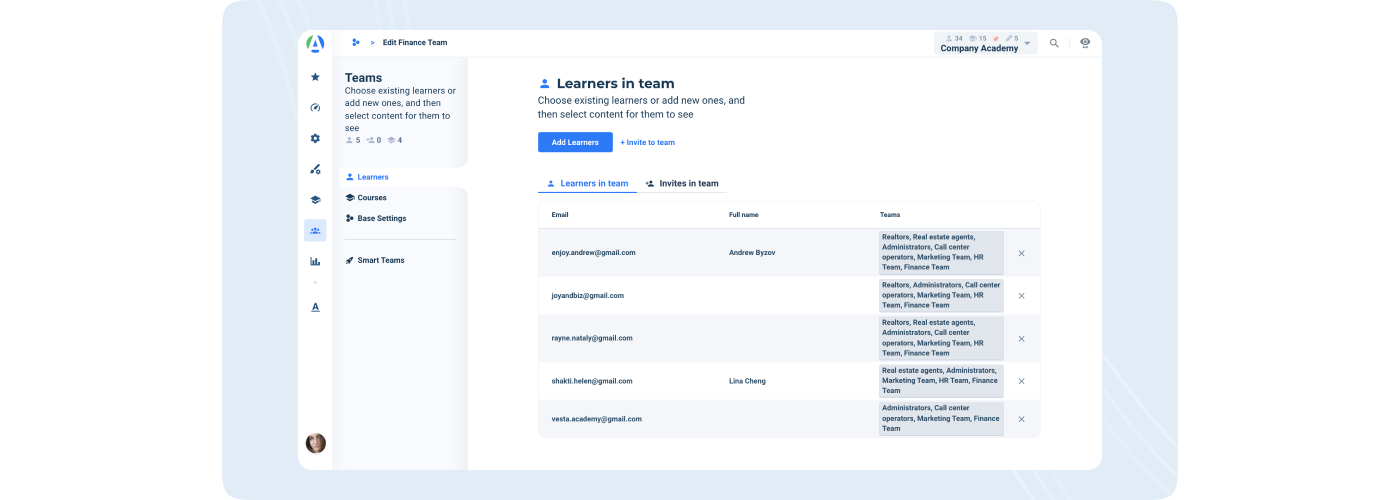The image size is (1400, 500).
Task: Click the name Lina Cheng
Action: pos(748,381)
